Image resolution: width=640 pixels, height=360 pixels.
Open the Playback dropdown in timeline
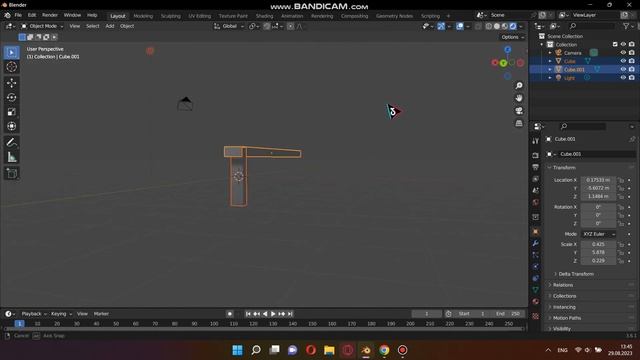[x=34, y=314]
